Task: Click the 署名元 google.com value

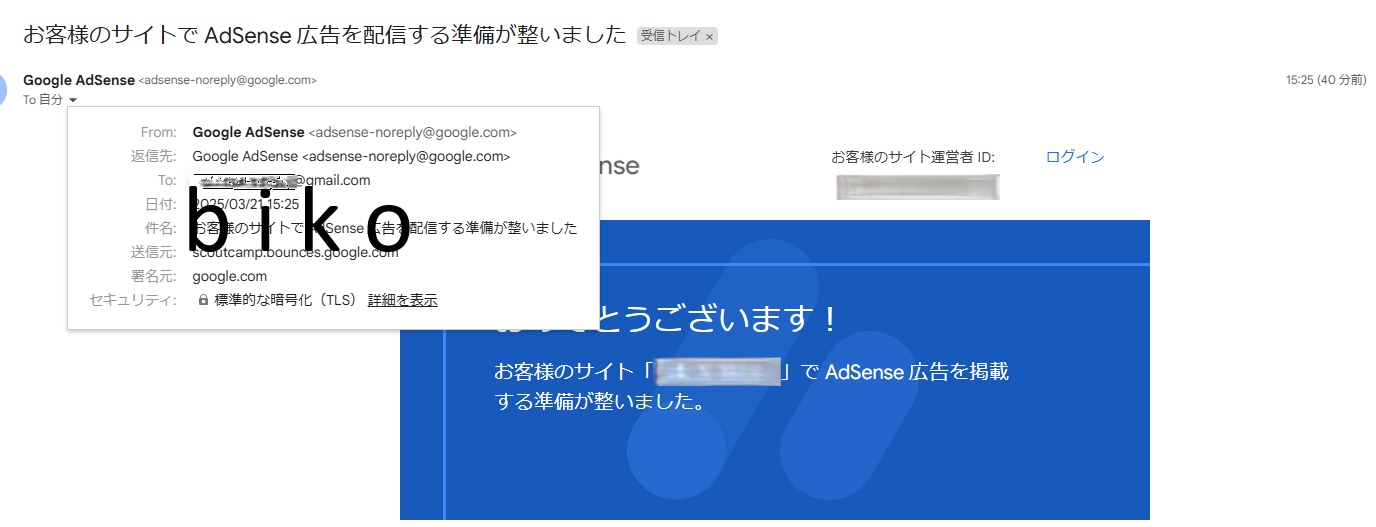Action: (230, 276)
